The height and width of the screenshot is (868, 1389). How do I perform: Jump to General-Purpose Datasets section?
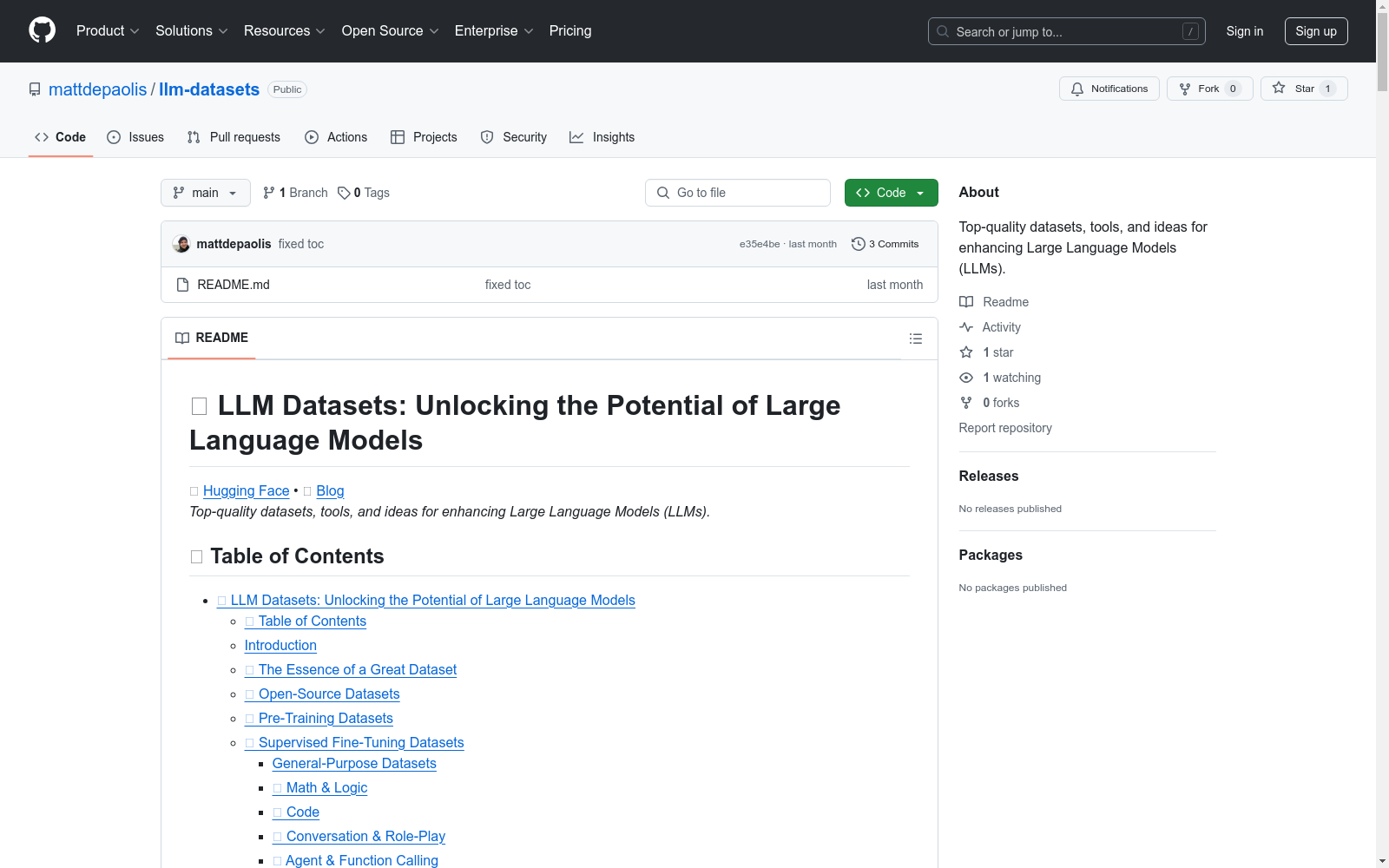pyautogui.click(x=354, y=764)
